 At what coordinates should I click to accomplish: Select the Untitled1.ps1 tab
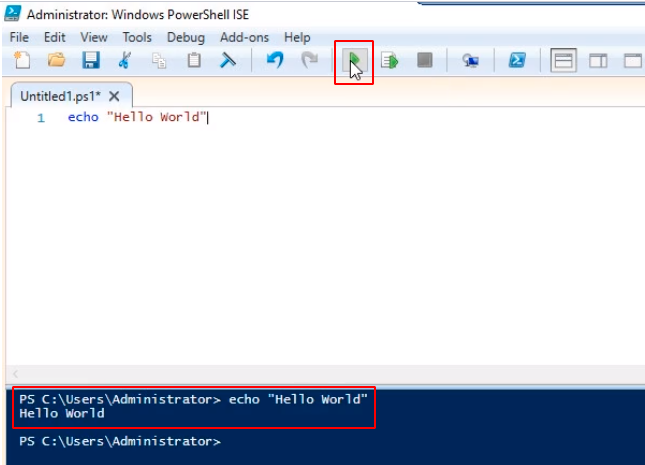tap(60, 96)
